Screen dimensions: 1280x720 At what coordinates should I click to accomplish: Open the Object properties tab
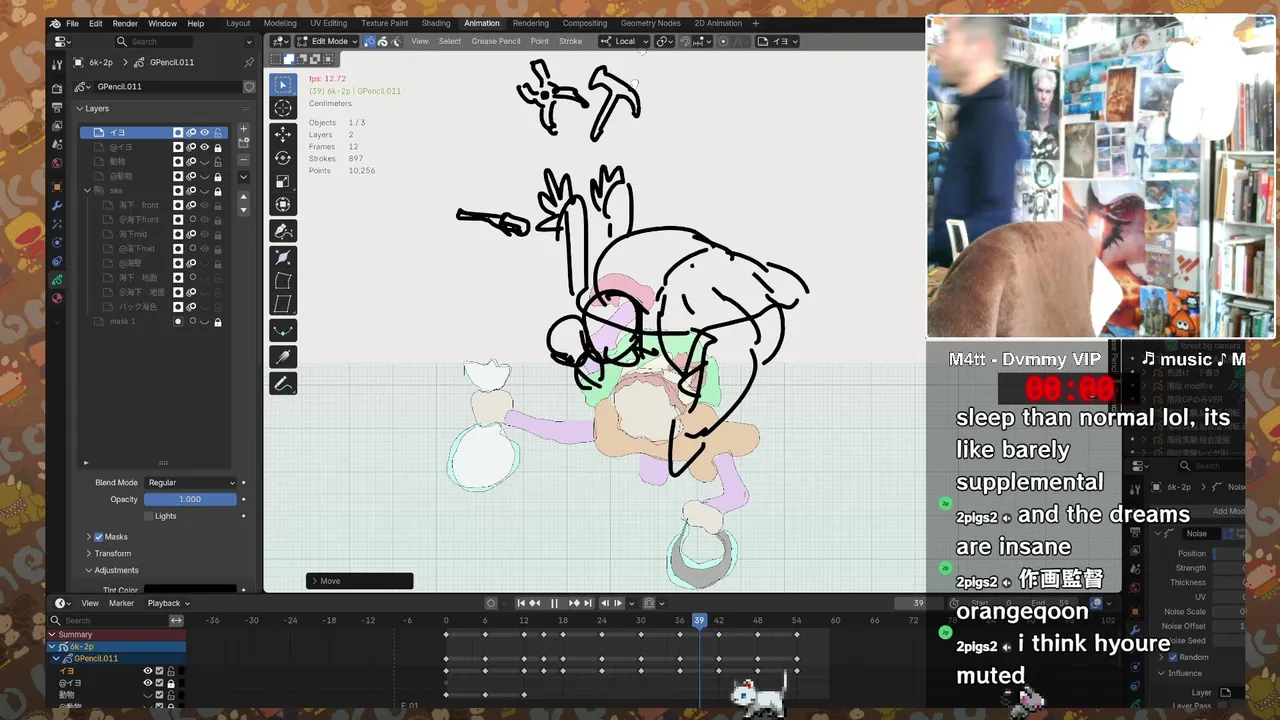57,187
